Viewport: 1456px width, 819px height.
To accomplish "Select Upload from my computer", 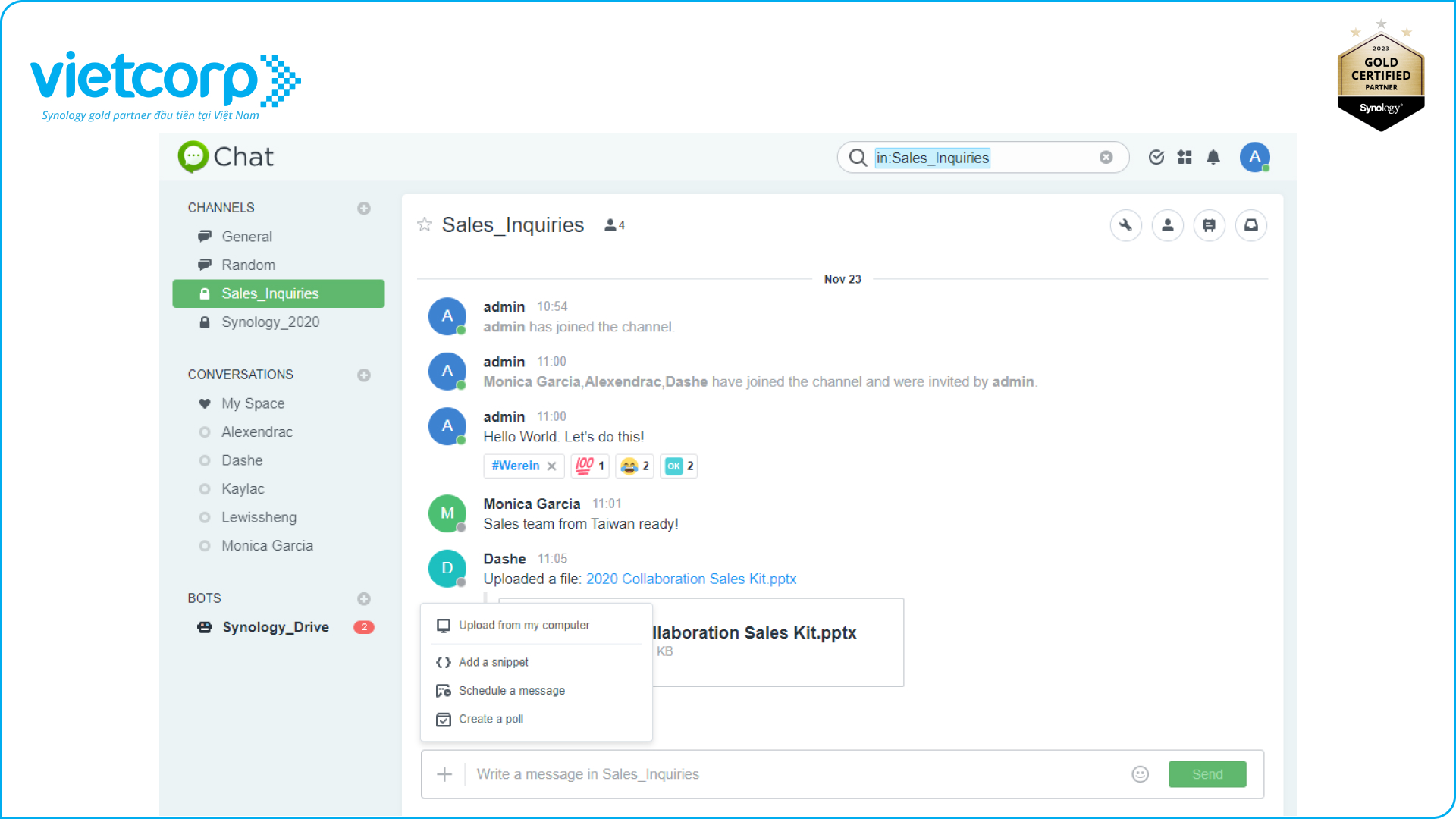I will click(523, 626).
